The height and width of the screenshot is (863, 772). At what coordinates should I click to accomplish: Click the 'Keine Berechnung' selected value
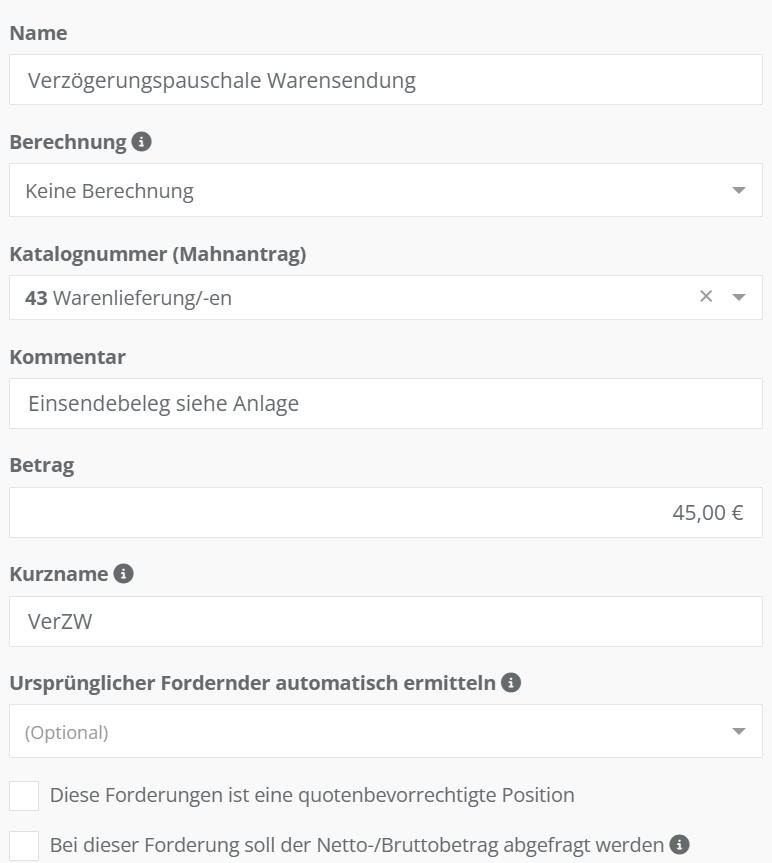[109, 190]
